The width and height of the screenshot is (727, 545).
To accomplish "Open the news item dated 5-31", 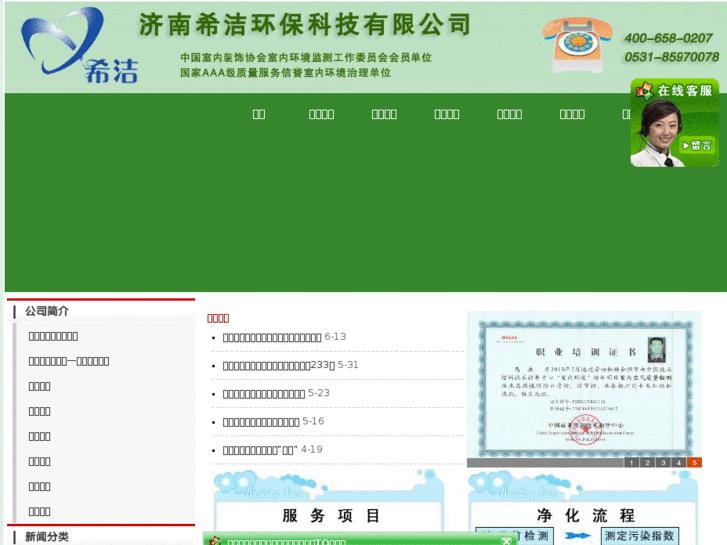I will [279, 365].
